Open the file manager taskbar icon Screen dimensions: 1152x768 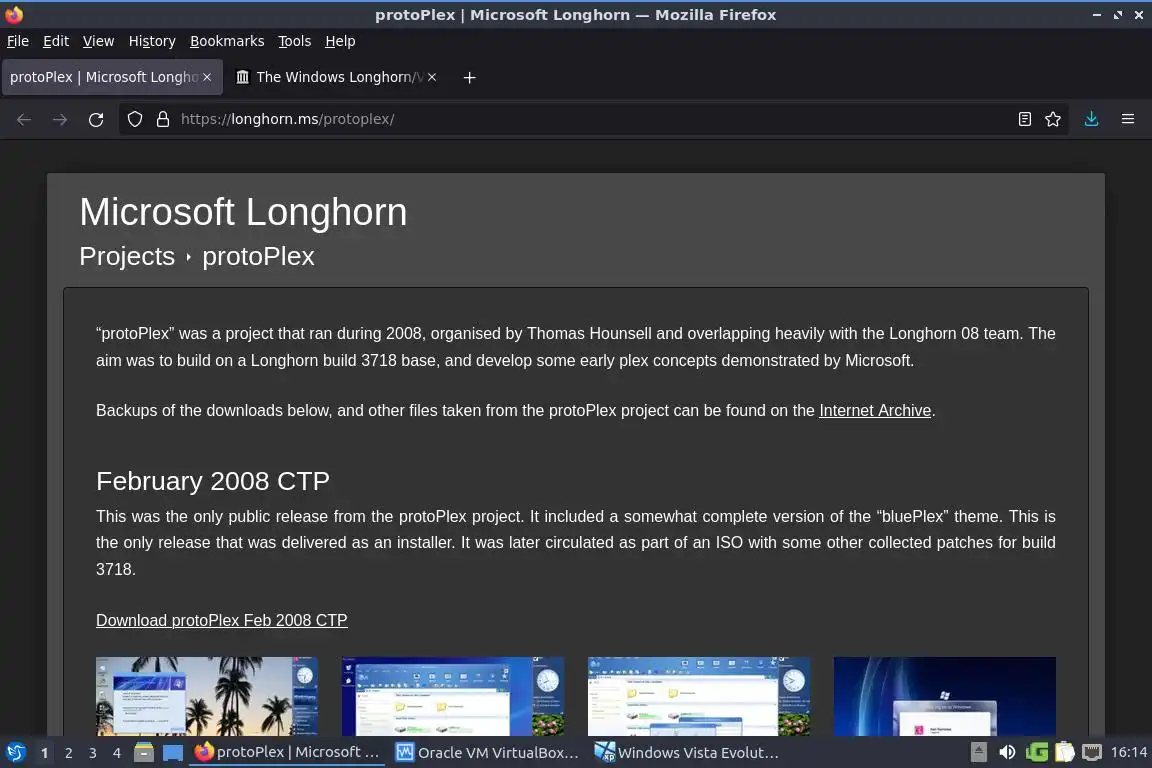[144, 753]
